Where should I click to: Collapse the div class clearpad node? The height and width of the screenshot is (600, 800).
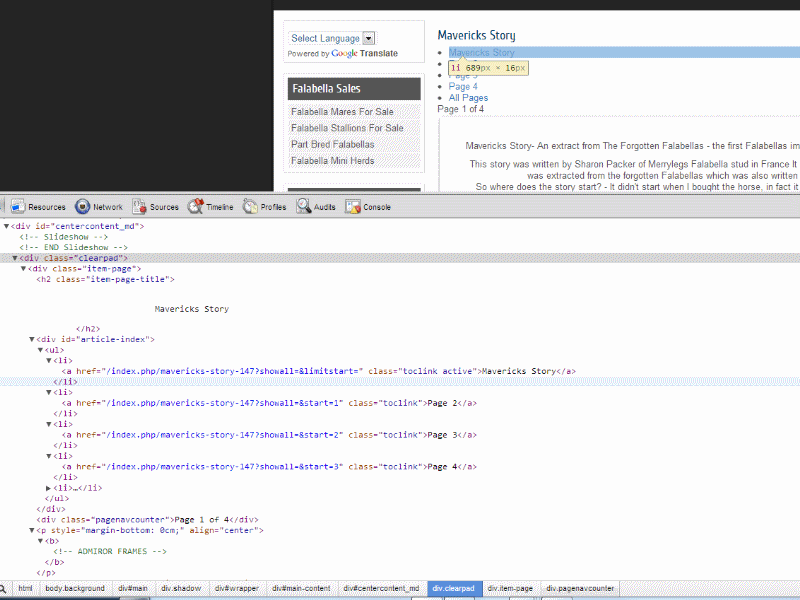[x=15, y=258]
